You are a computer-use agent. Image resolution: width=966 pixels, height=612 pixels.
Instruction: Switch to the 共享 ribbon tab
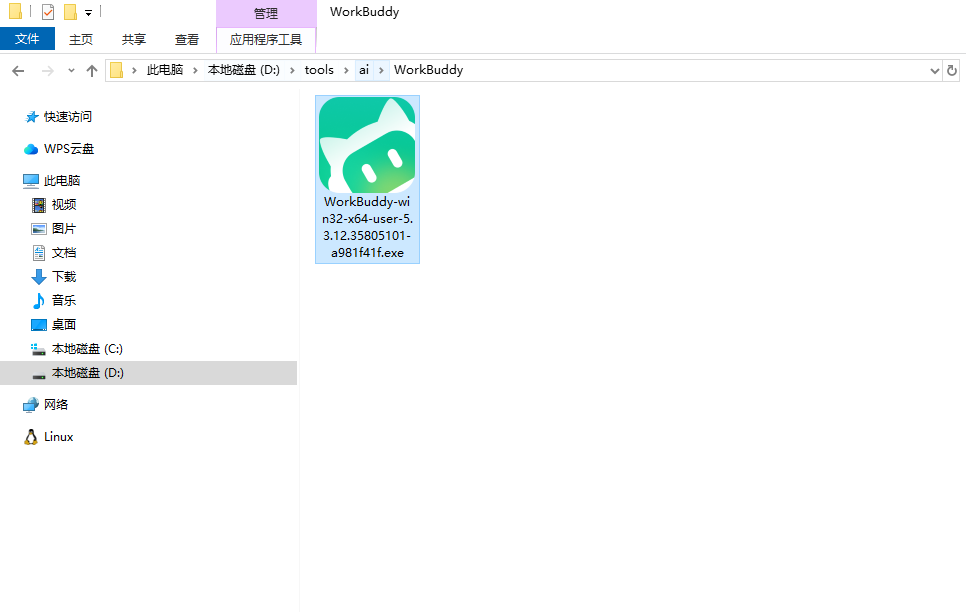pos(134,39)
